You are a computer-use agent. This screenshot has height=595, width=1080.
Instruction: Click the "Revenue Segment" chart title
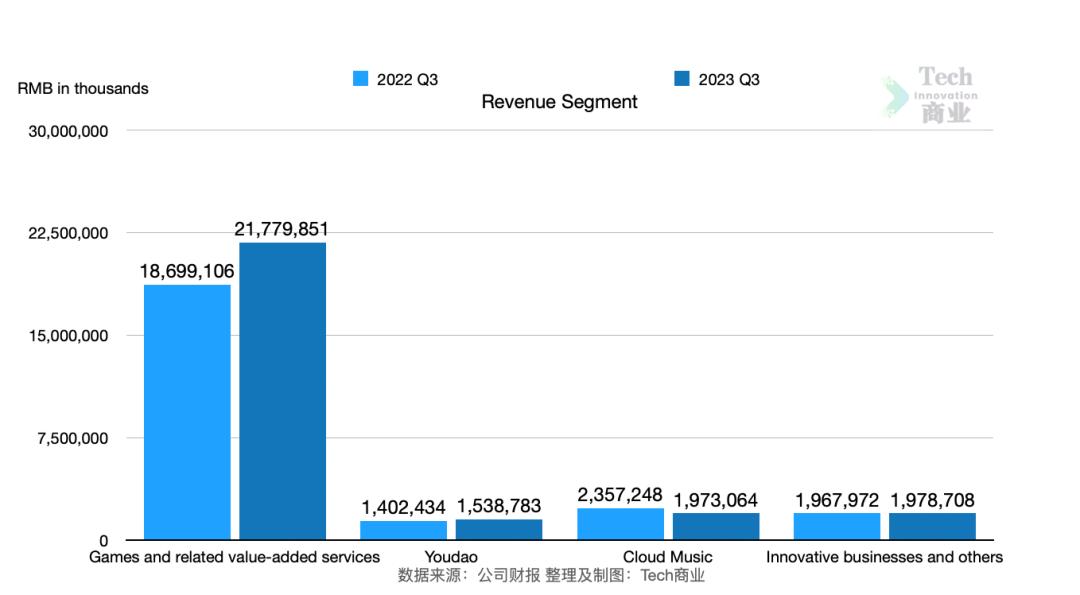[559, 102]
